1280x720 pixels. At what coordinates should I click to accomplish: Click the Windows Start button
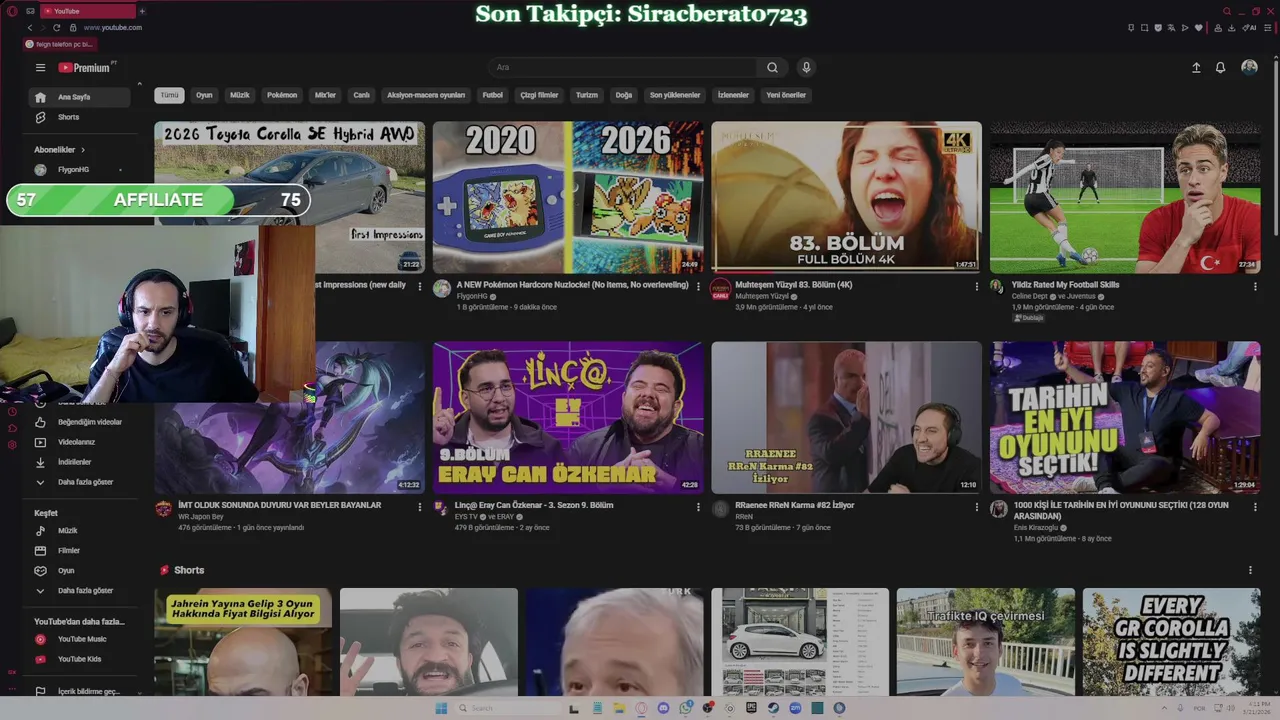tap(441, 708)
